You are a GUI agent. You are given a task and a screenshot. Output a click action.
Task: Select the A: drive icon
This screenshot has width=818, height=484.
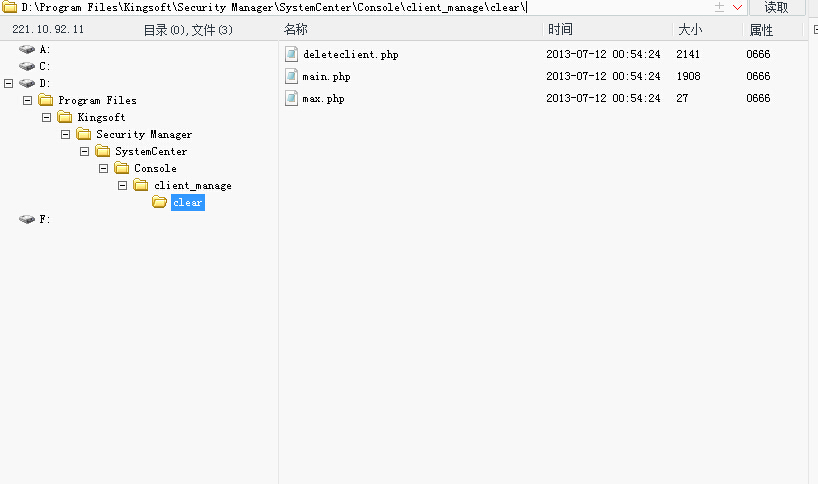pyautogui.click(x=27, y=49)
